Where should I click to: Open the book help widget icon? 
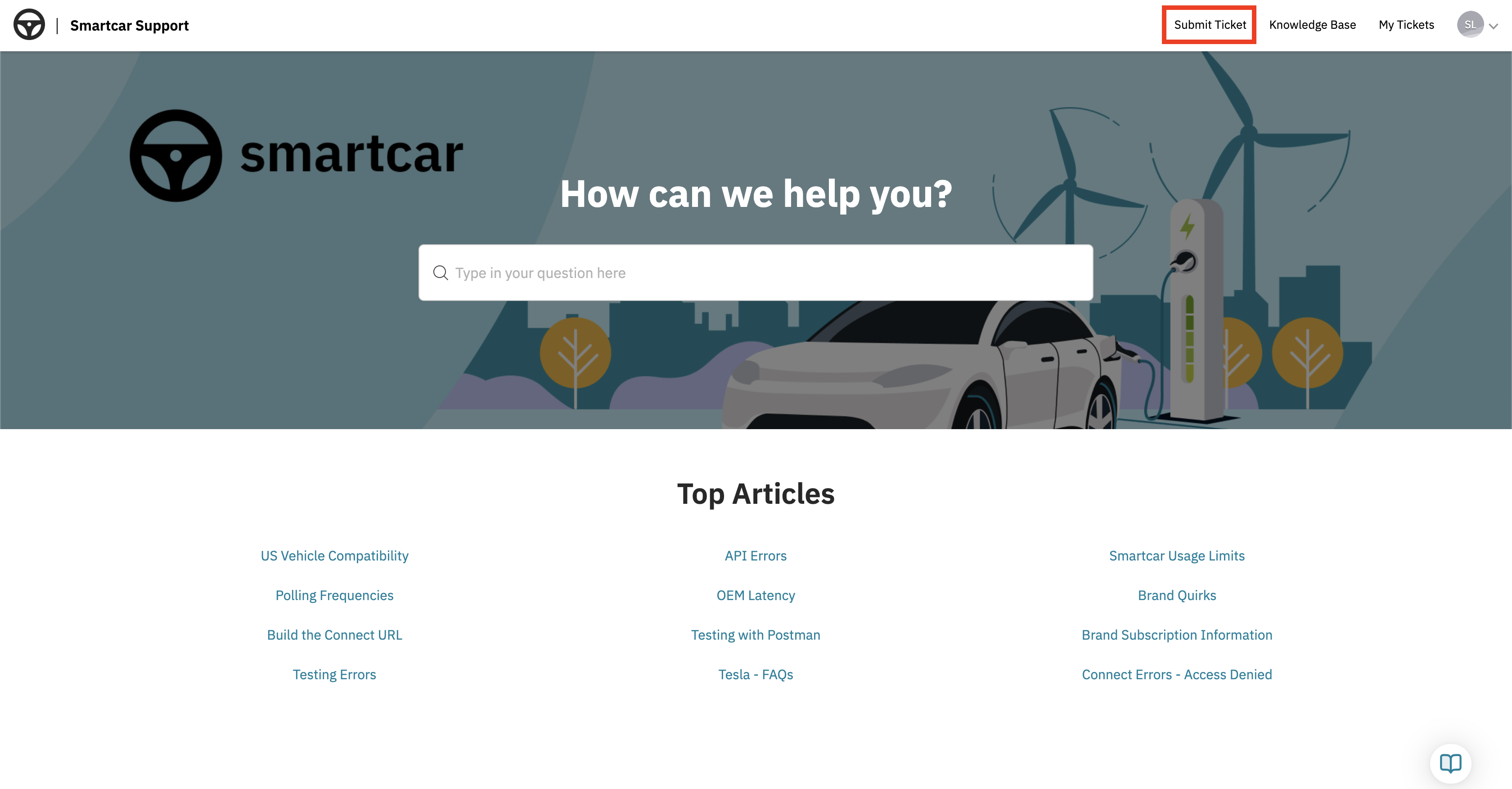click(1450, 763)
